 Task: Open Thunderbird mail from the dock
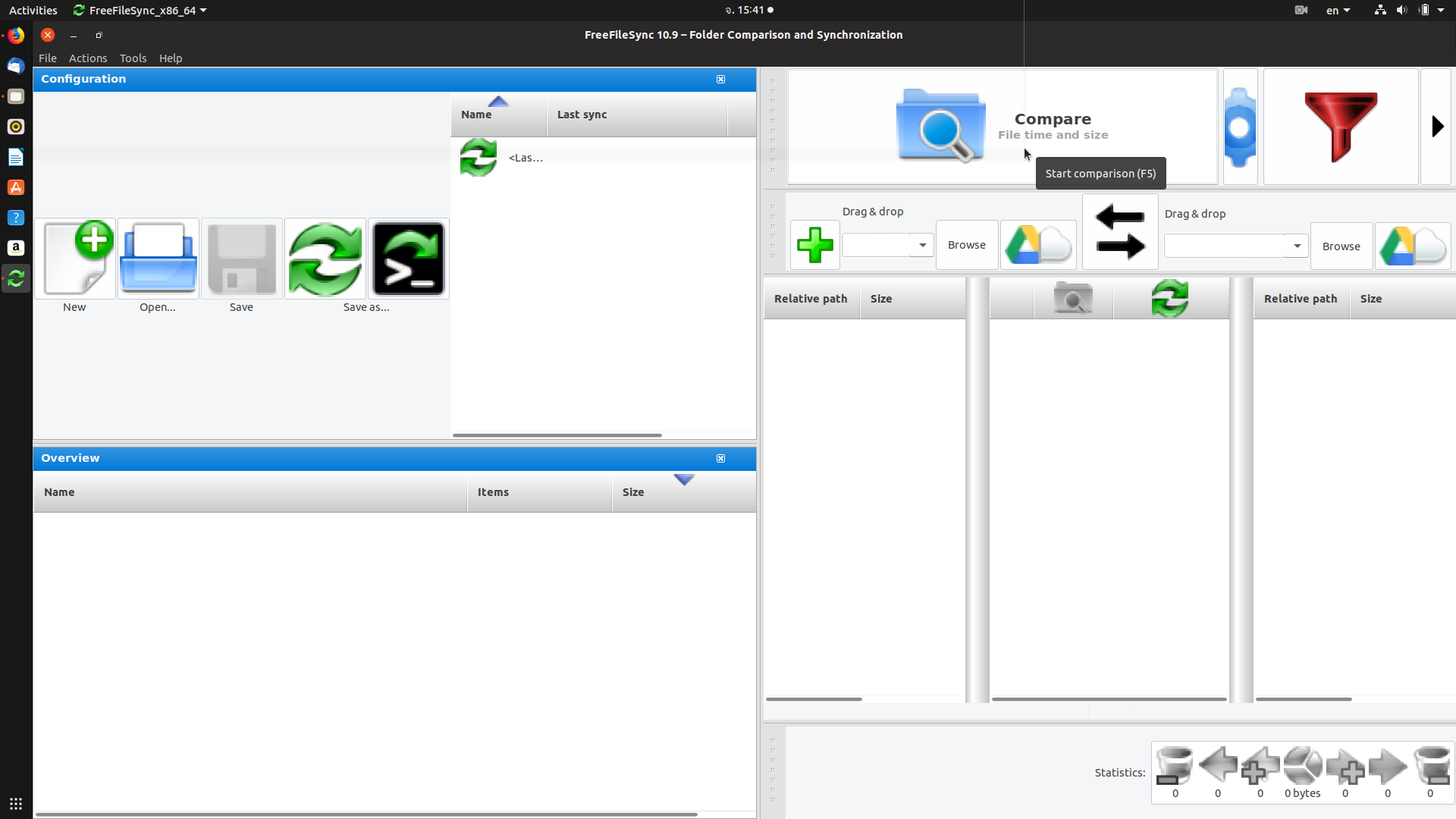coord(16,66)
